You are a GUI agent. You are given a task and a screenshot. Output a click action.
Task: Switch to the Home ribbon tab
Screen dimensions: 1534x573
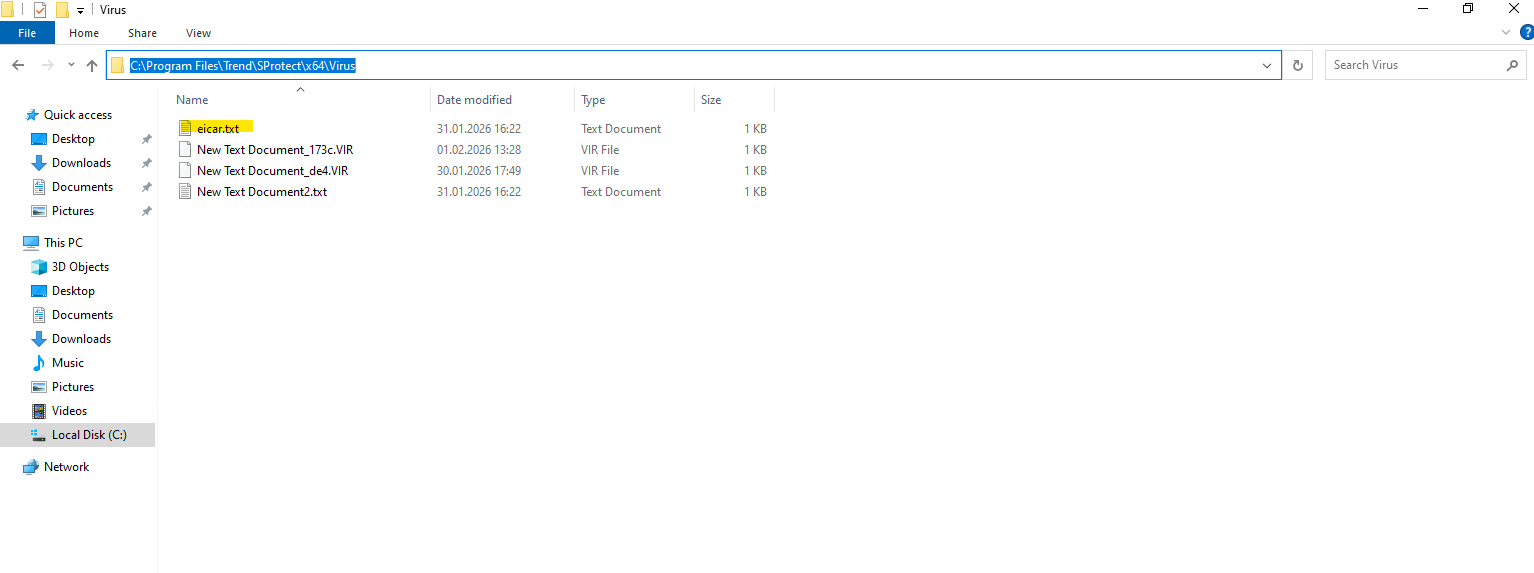pyautogui.click(x=84, y=33)
